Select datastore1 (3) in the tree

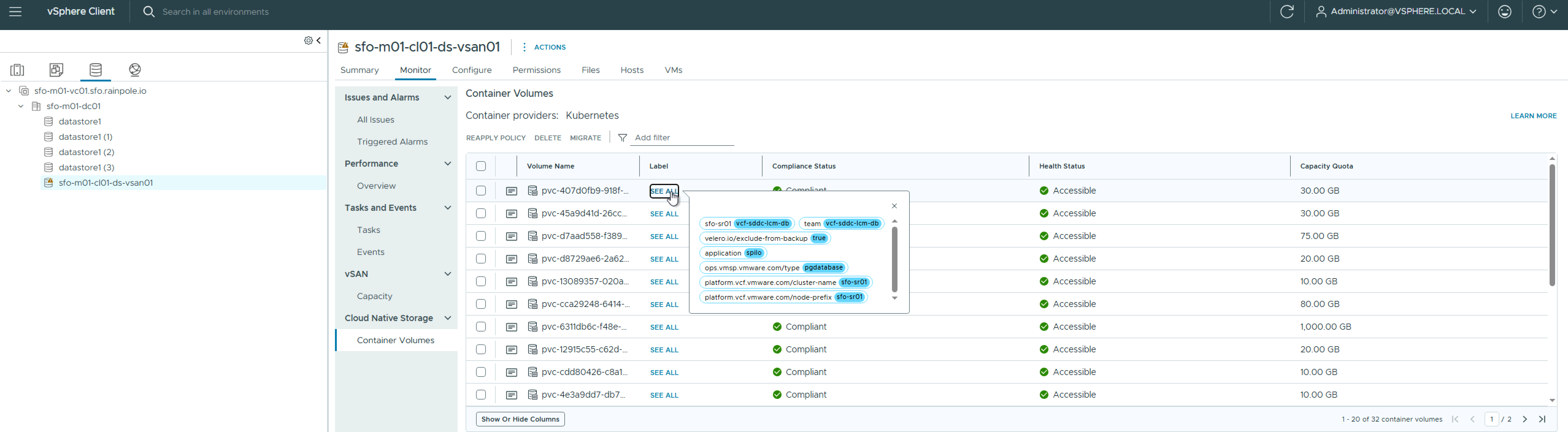tap(86, 167)
